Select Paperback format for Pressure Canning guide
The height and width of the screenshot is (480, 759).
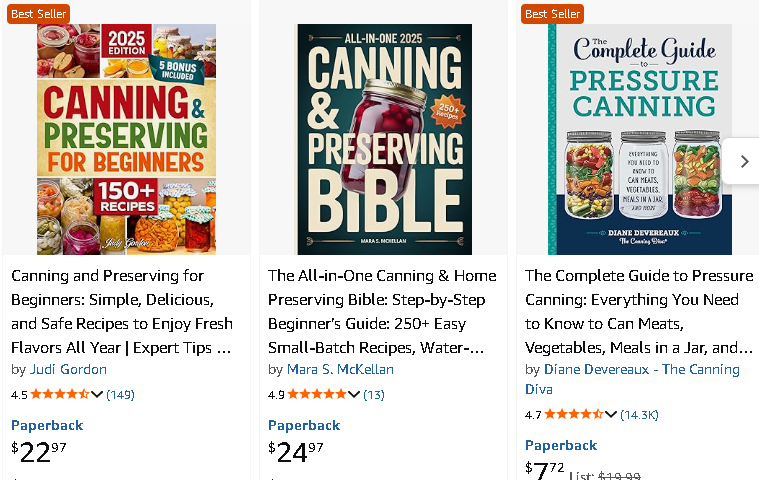(561, 445)
